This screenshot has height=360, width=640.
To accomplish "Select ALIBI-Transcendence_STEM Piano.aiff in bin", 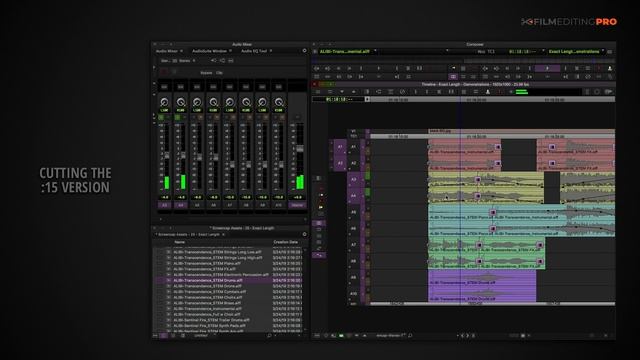I will pos(207,263).
